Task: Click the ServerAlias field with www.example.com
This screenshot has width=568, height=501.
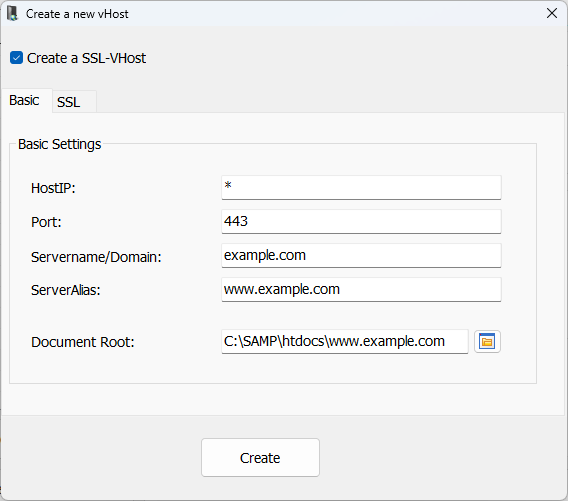Action: (x=361, y=289)
